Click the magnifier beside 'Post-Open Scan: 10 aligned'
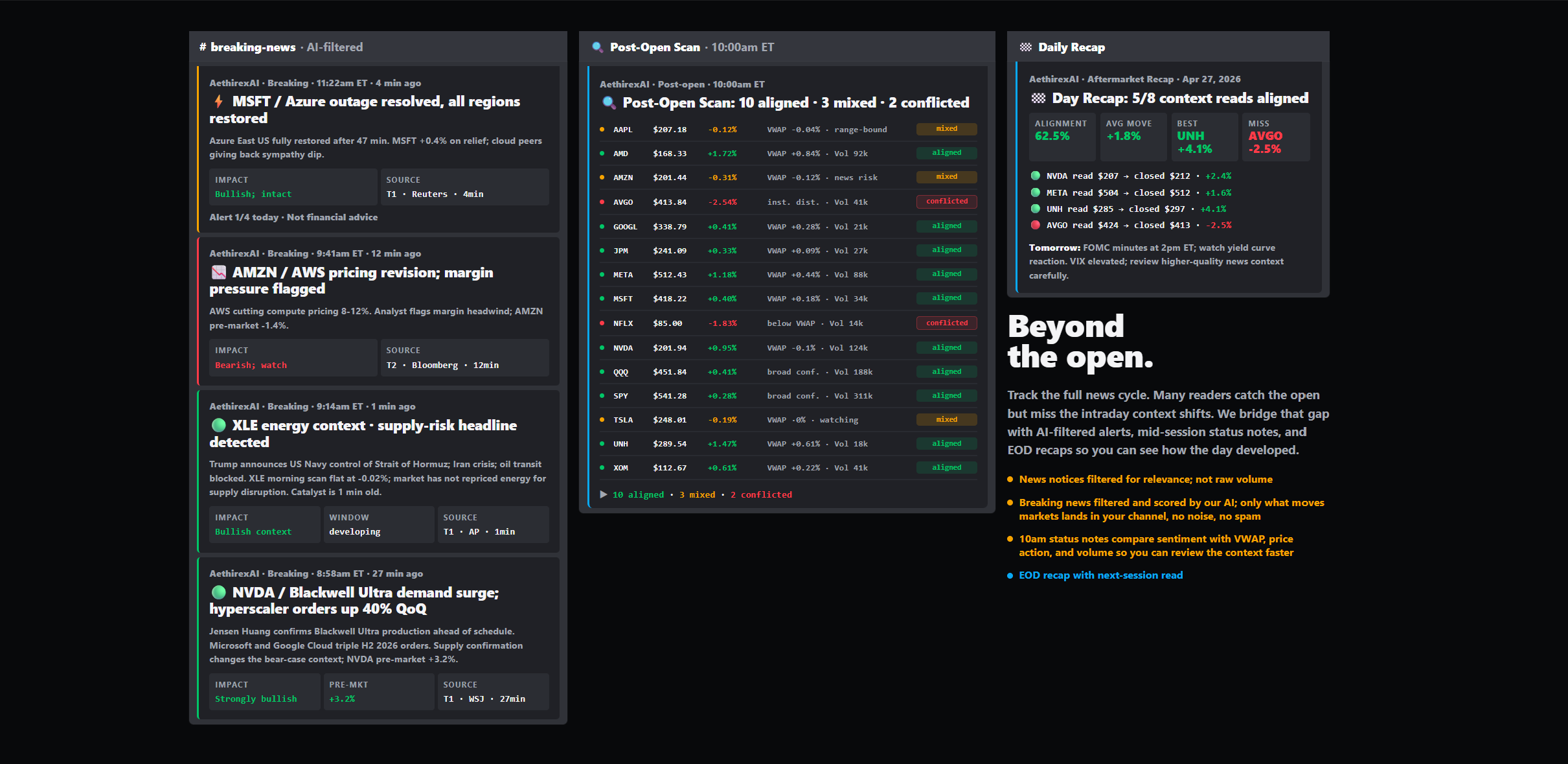The width and height of the screenshot is (1568, 764). click(609, 102)
